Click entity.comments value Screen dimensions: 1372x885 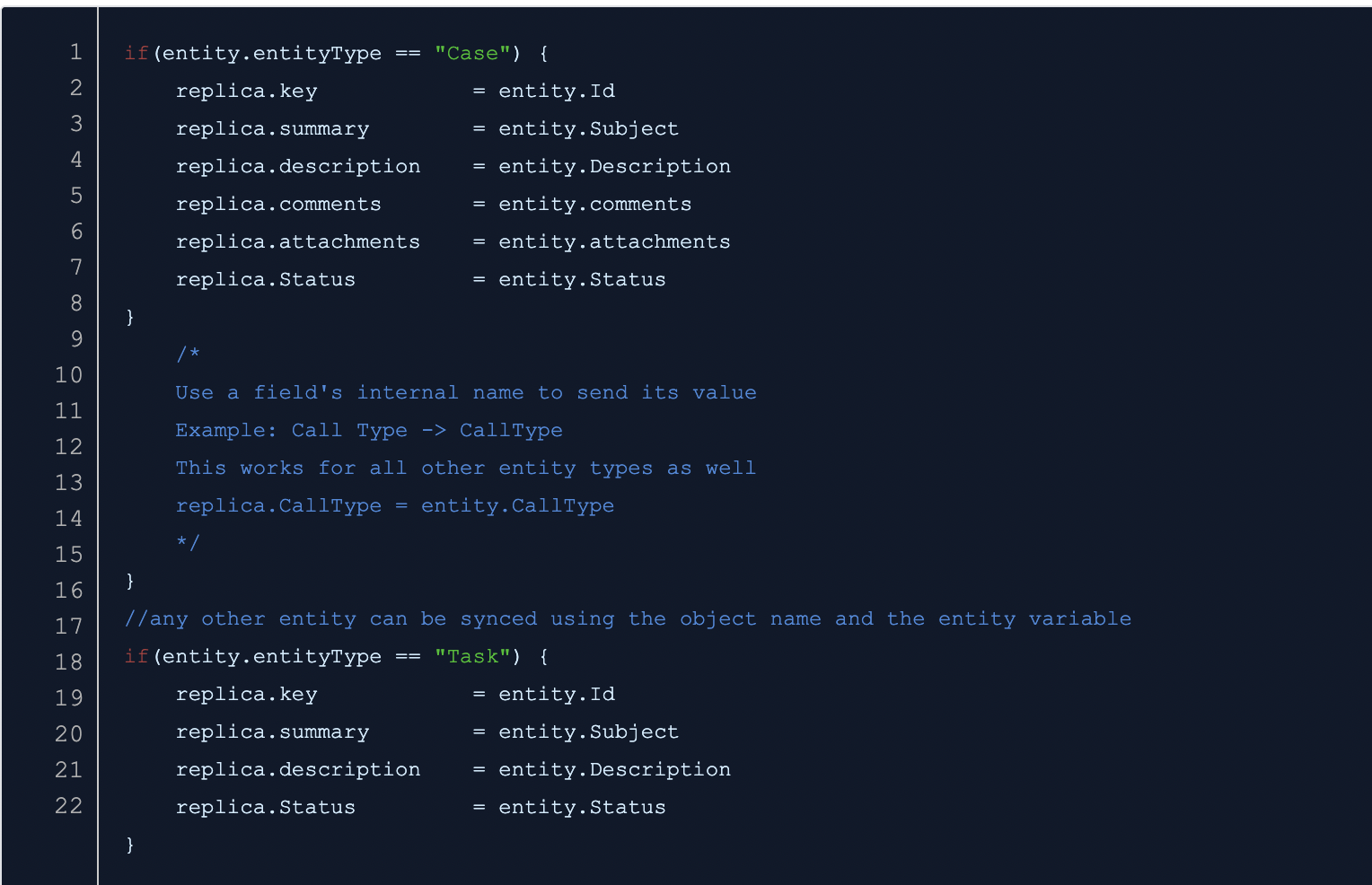pyautogui.click(x=594, y=205)
